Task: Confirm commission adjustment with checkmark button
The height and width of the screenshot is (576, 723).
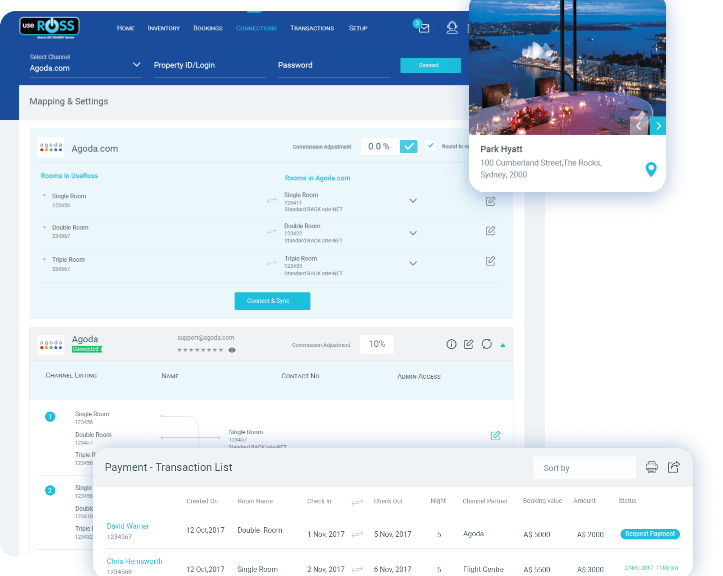Action: [x=409, y=147]
